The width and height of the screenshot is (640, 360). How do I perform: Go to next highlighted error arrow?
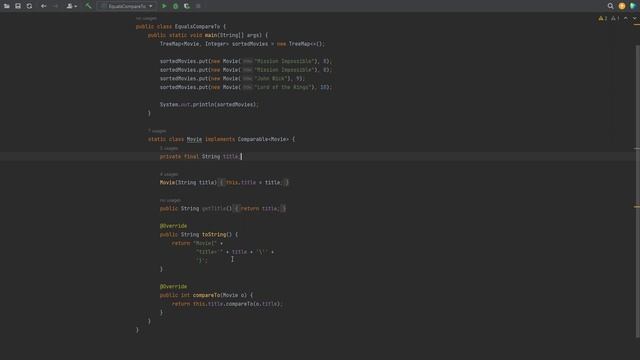pos(635,18)
